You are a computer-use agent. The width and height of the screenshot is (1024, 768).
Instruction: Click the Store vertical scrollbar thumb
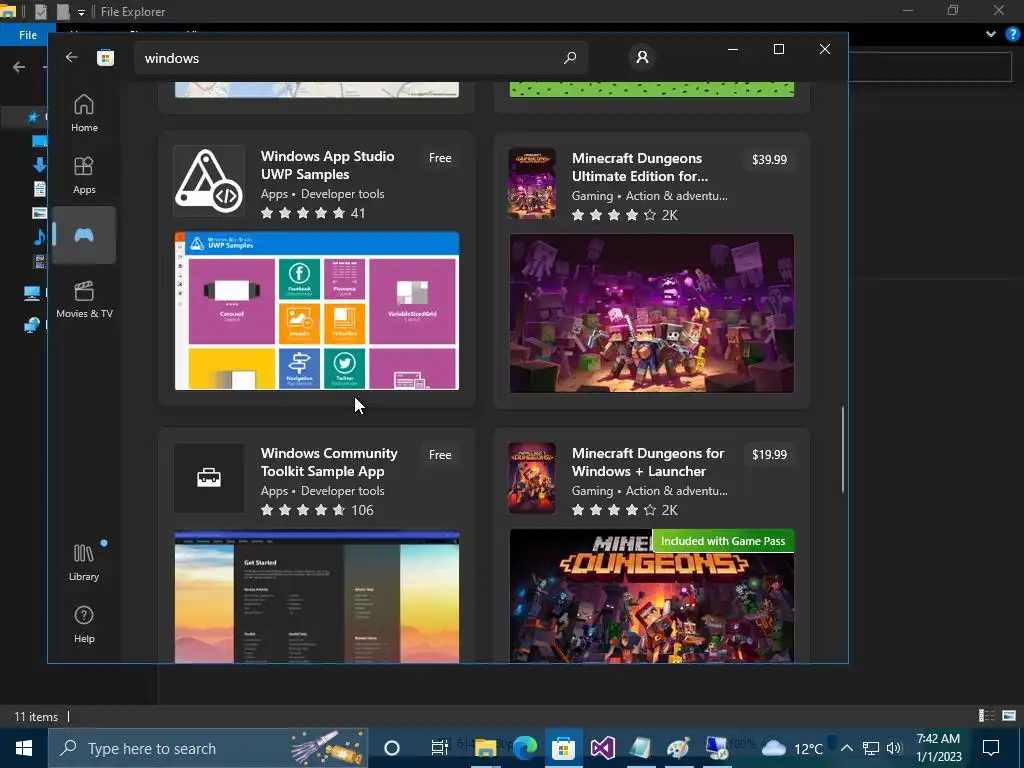(842, 449)
